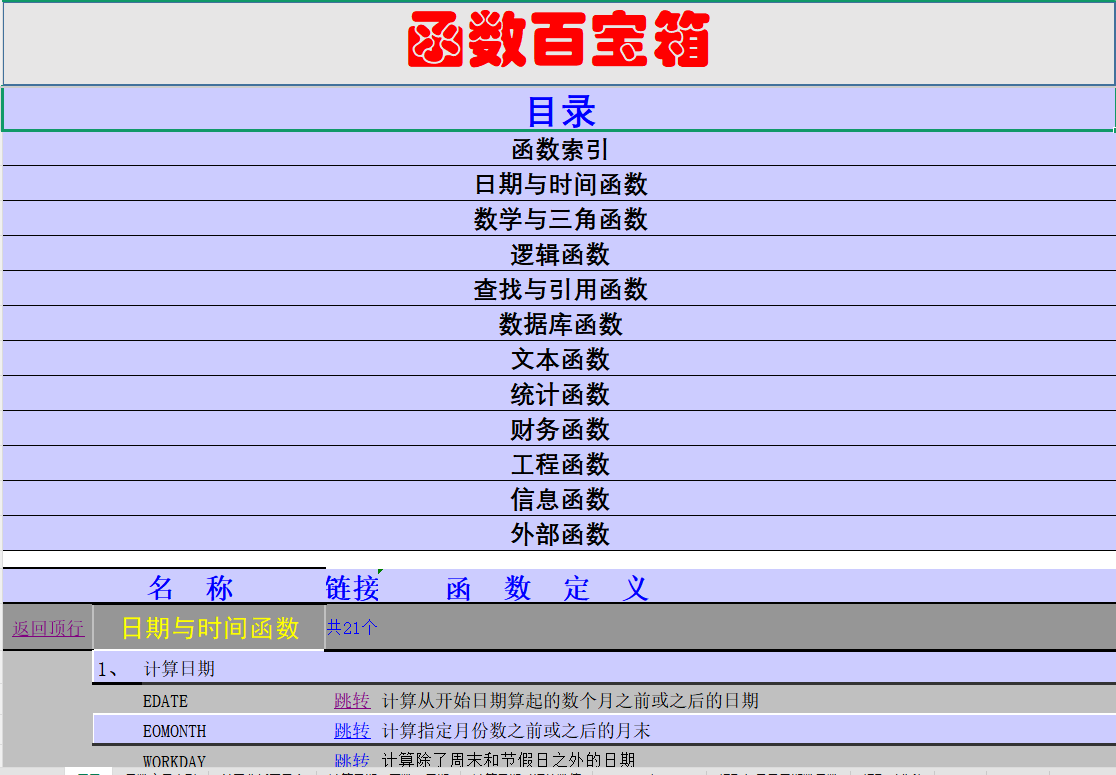Open the 数据库函数 category link
The image size is (1116, 775).
coord(558,324)
